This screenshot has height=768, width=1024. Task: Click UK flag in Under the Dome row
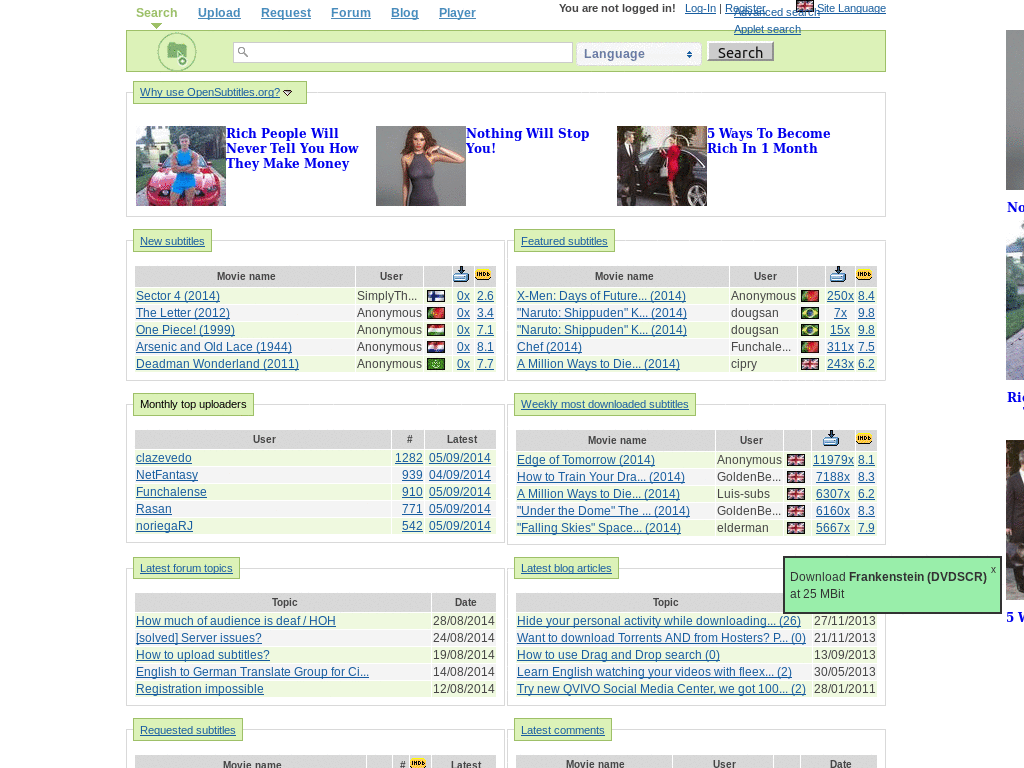tap(795, 511)
